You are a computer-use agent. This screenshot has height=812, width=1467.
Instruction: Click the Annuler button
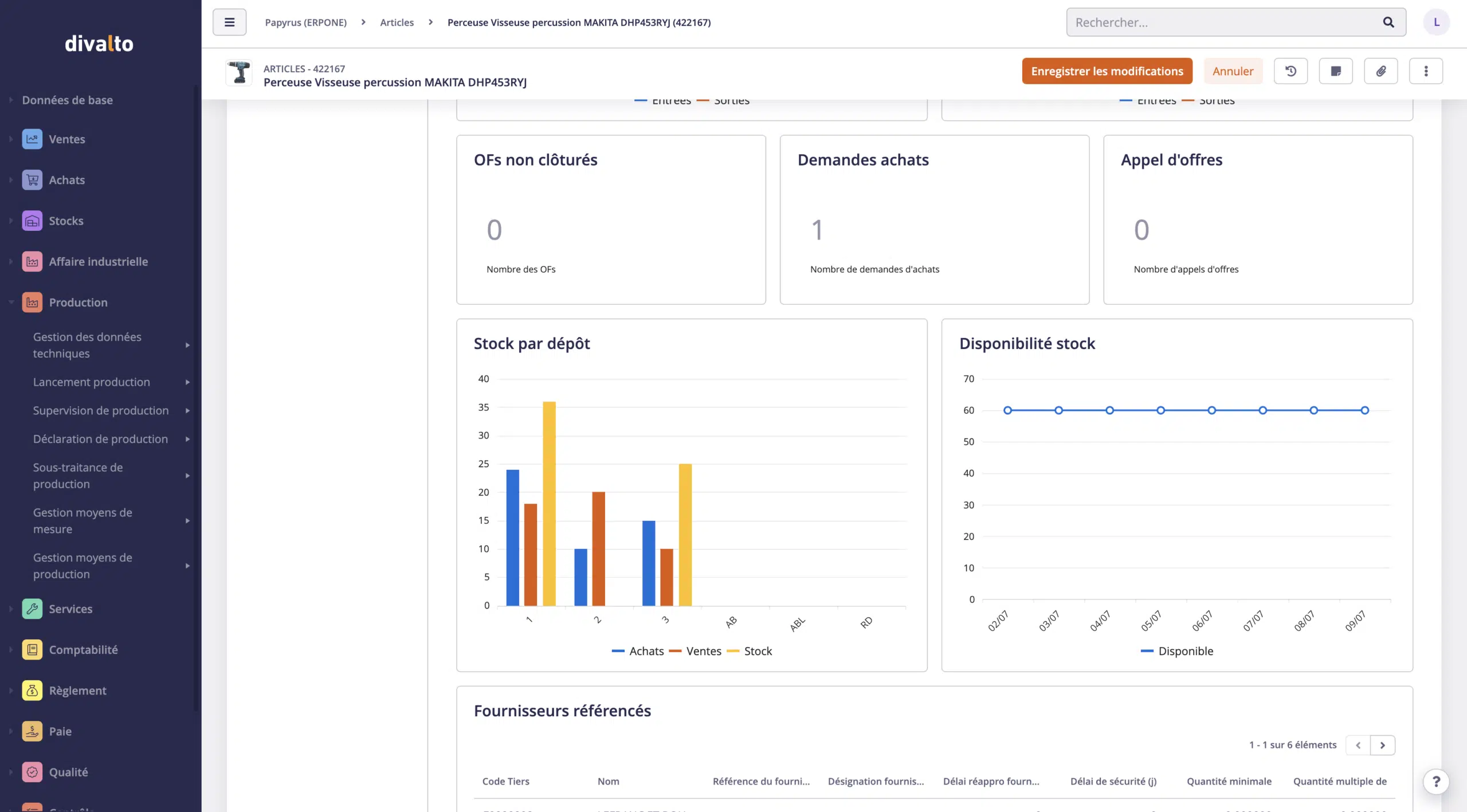pyautogui.click(x=1233, y=71)
